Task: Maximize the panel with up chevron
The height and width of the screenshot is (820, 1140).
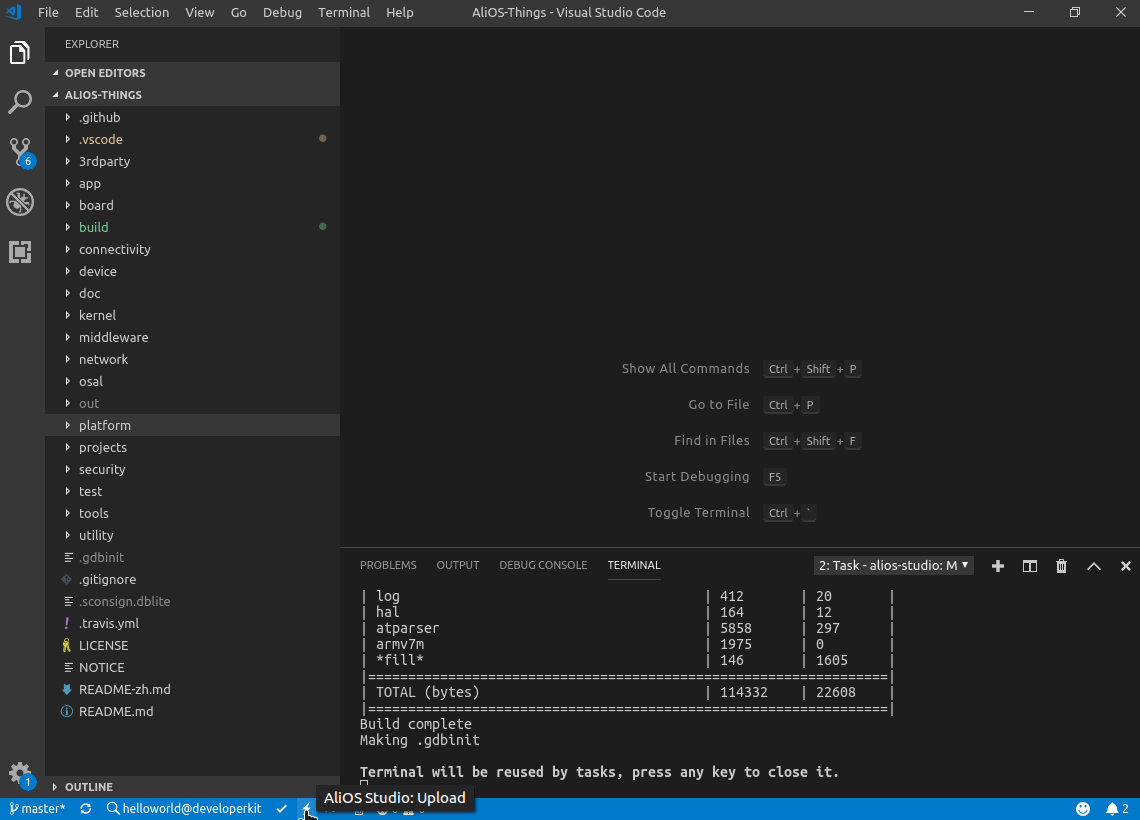Action: (x=1093, y=566)
